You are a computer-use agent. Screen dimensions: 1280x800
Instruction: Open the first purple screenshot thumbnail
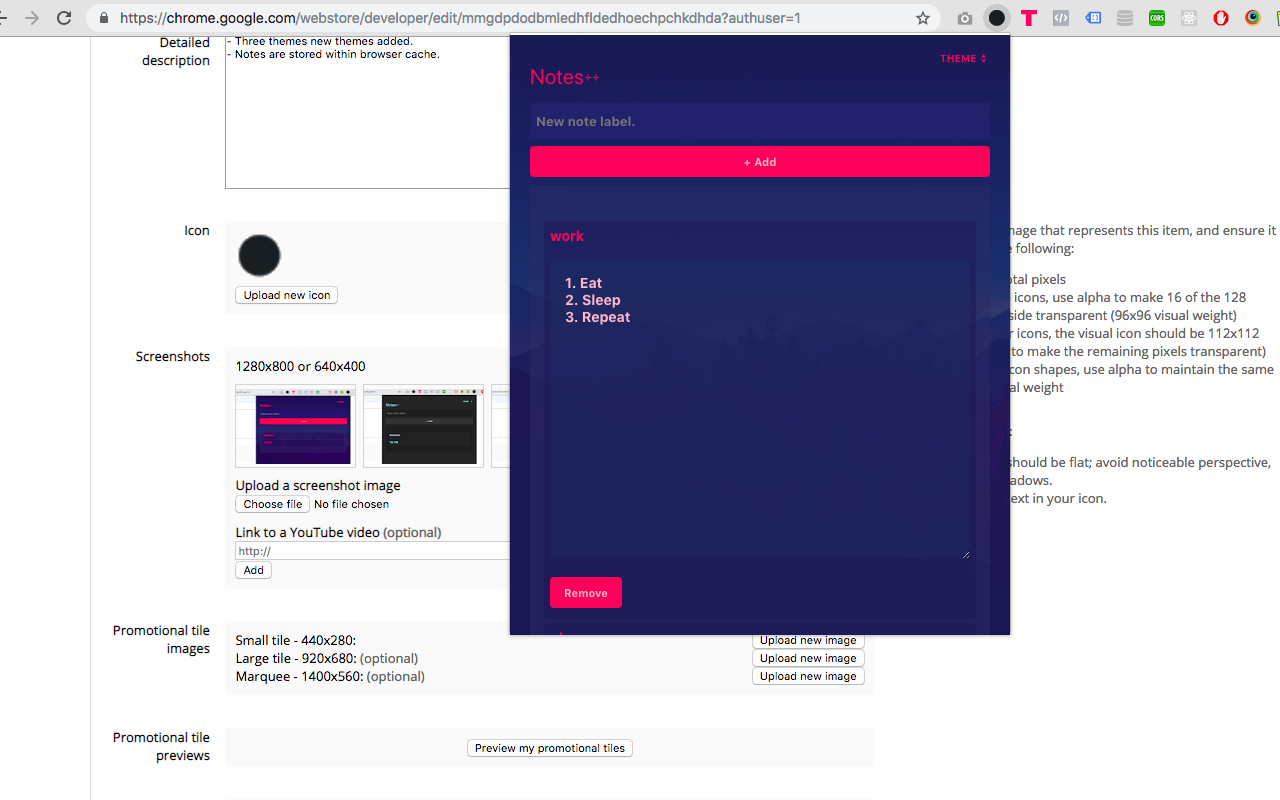pyautogui.click(x=295, y=426)
